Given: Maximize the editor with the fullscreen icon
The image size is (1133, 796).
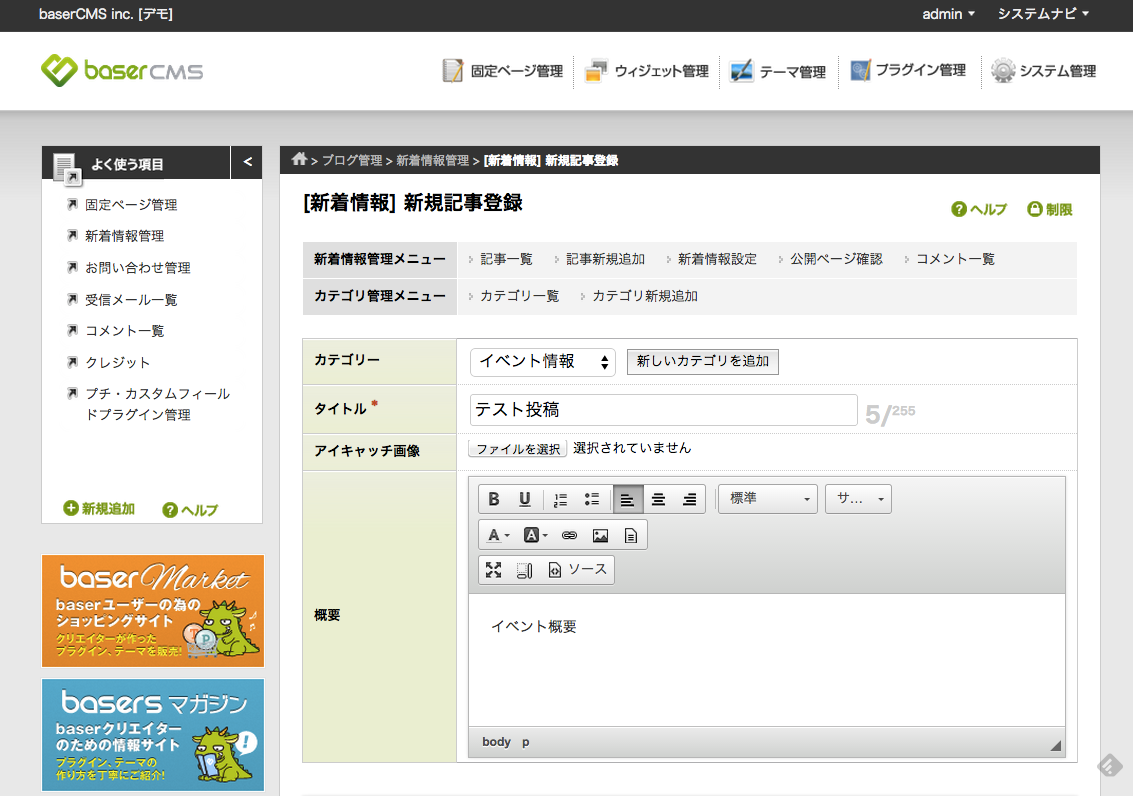Looking at the screenshot, I should click(x=493, y=569).
